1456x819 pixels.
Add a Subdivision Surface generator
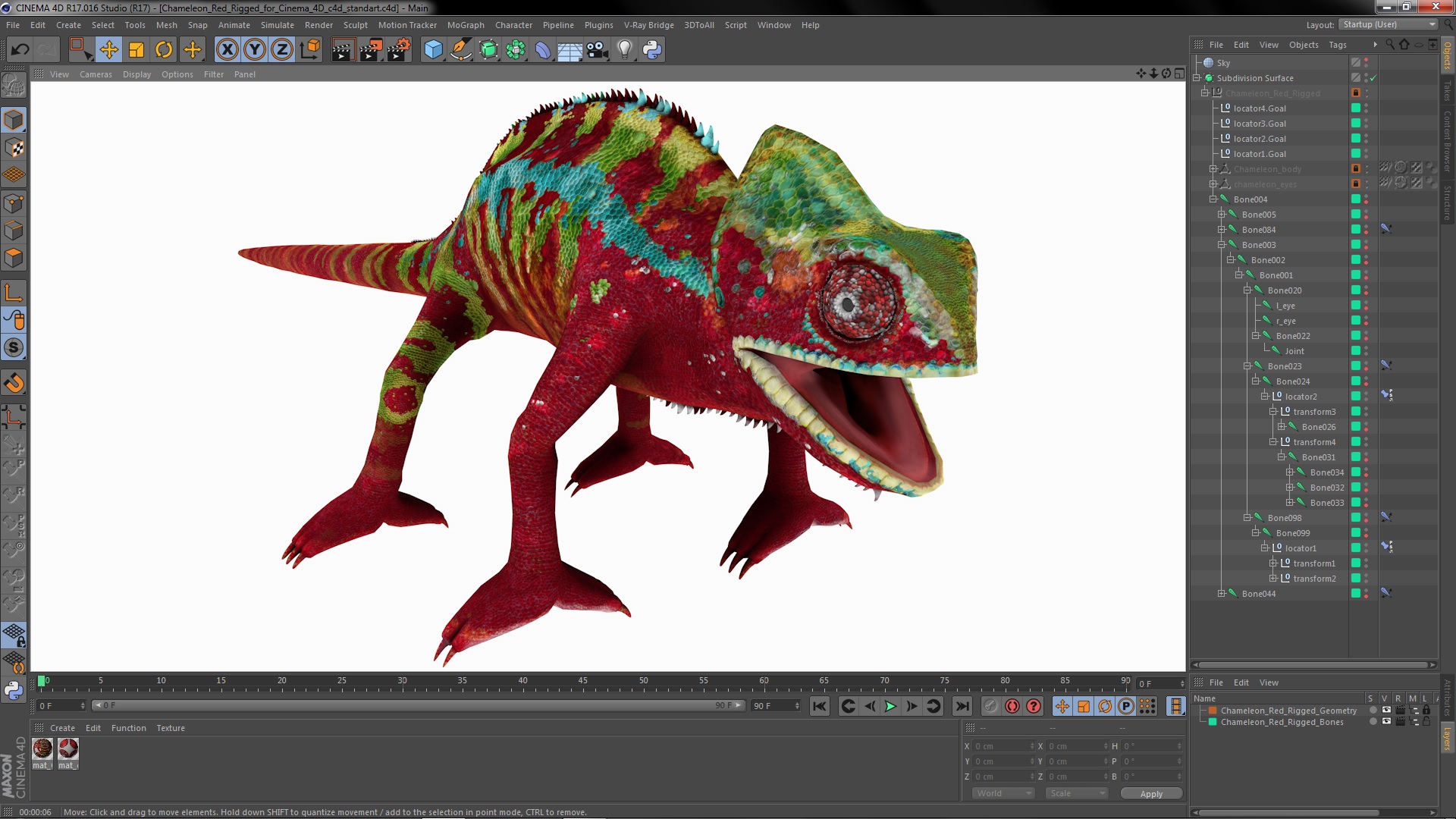[x=488, y=50]
